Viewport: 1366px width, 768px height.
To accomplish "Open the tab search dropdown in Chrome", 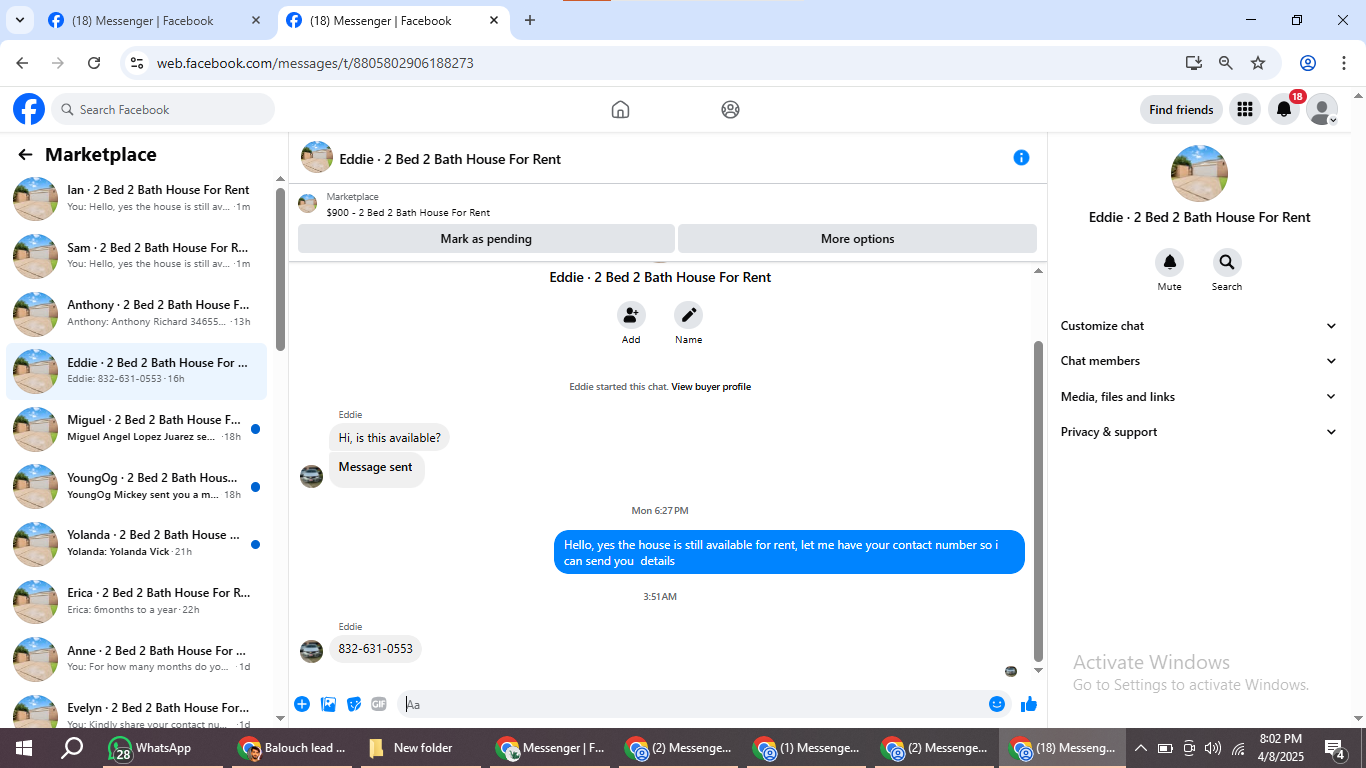I will pos(19,20).
